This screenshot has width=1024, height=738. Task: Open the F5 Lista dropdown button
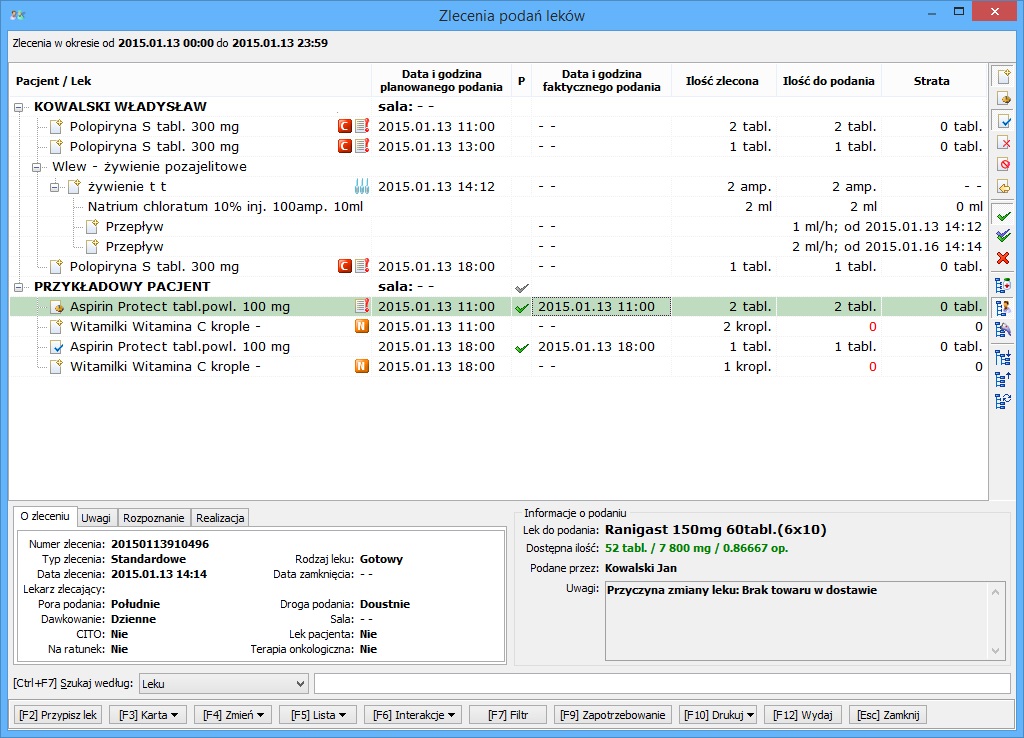click(x=317, y=715)
